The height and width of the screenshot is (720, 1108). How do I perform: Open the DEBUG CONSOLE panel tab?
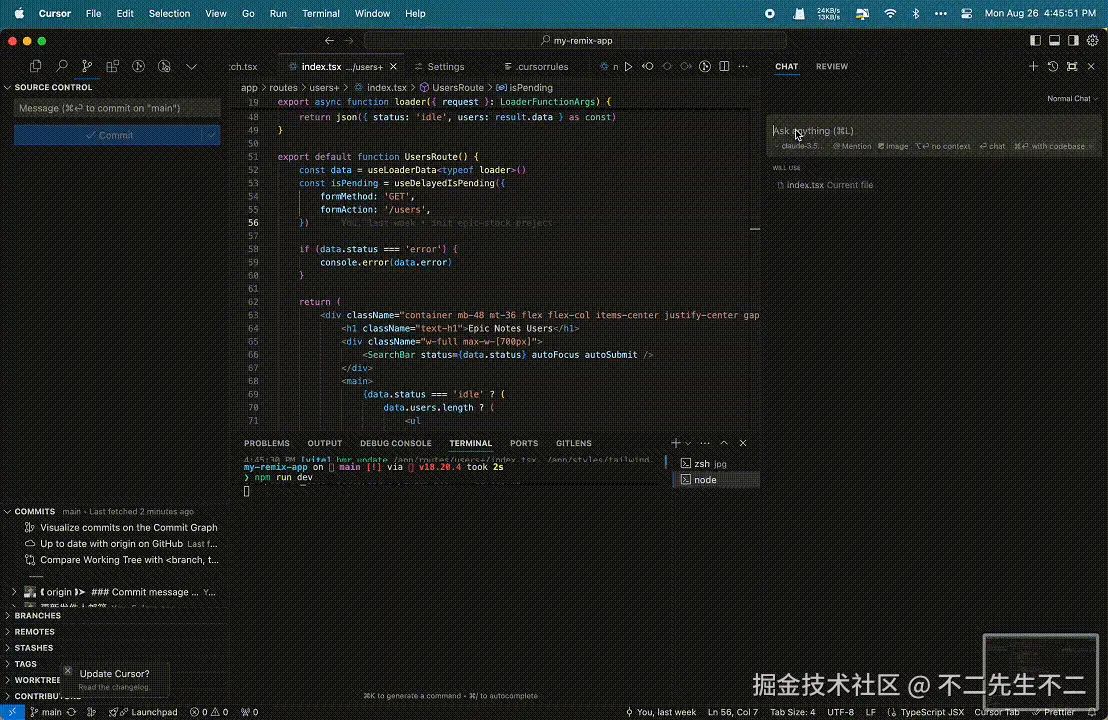[x=396, y=444]
